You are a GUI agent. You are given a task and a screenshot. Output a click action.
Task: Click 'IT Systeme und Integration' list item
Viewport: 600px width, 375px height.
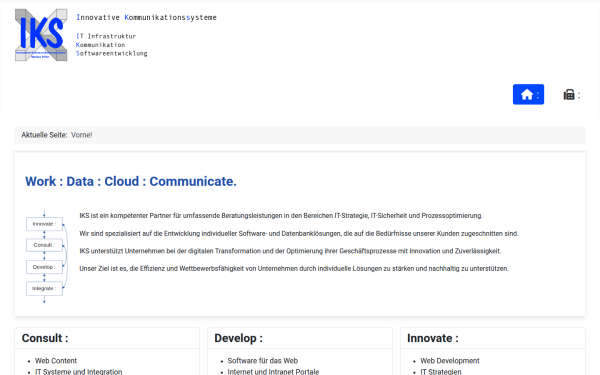pyautogui.click(x=78, y=372)
